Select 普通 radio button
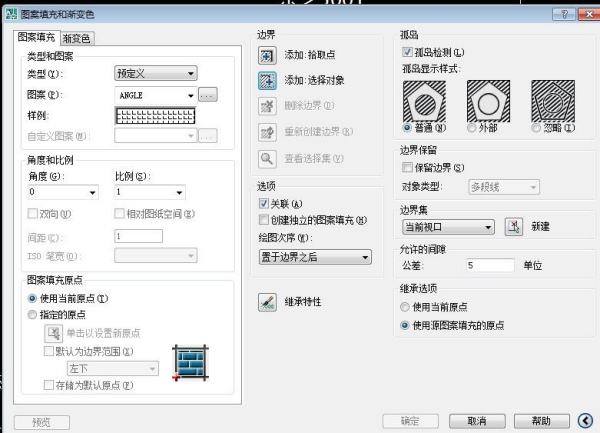The width and height of the screenshot is (600, 433). tap(408, 128)
